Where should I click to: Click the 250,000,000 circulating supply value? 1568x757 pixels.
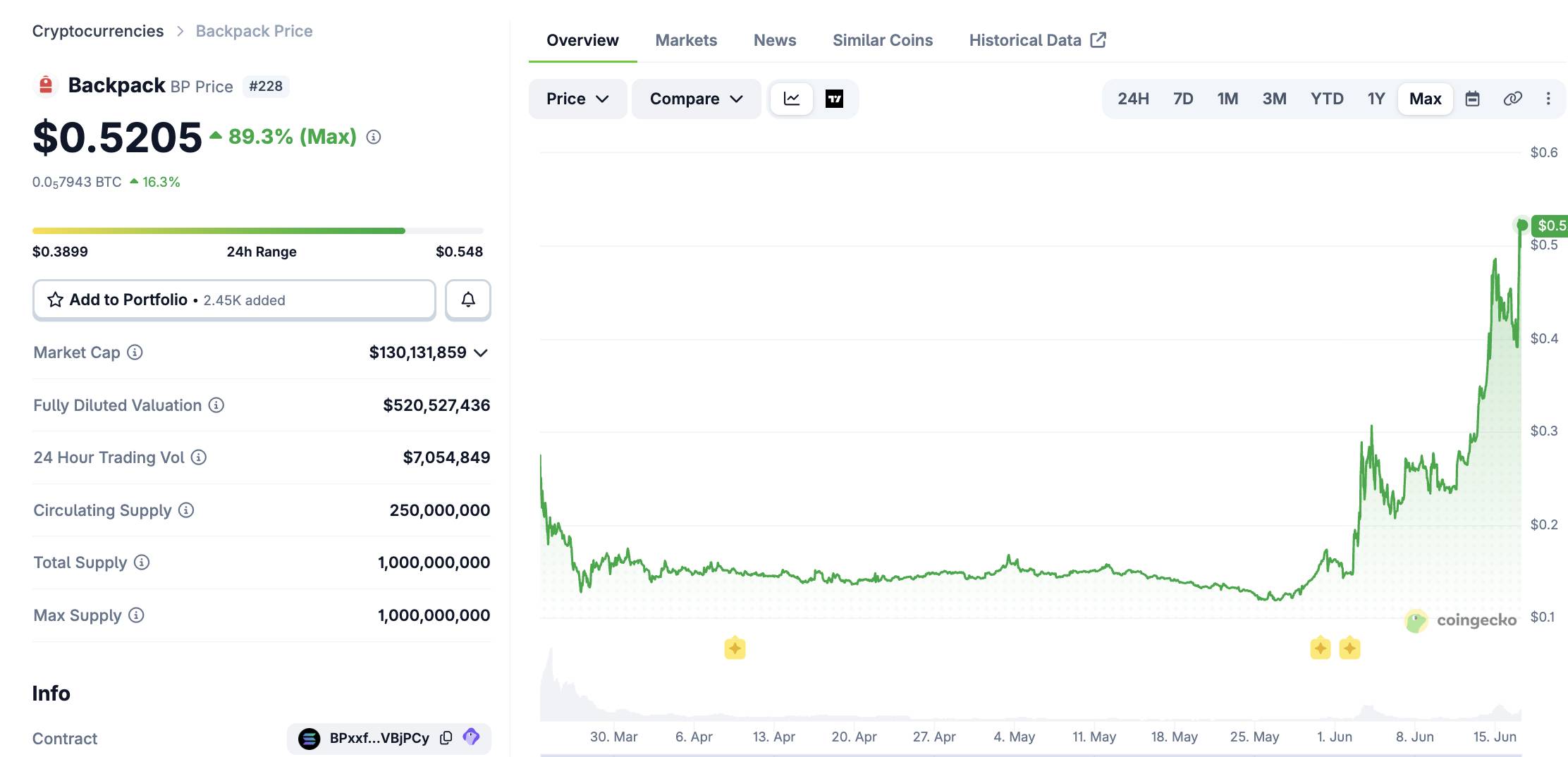[440, 510]
